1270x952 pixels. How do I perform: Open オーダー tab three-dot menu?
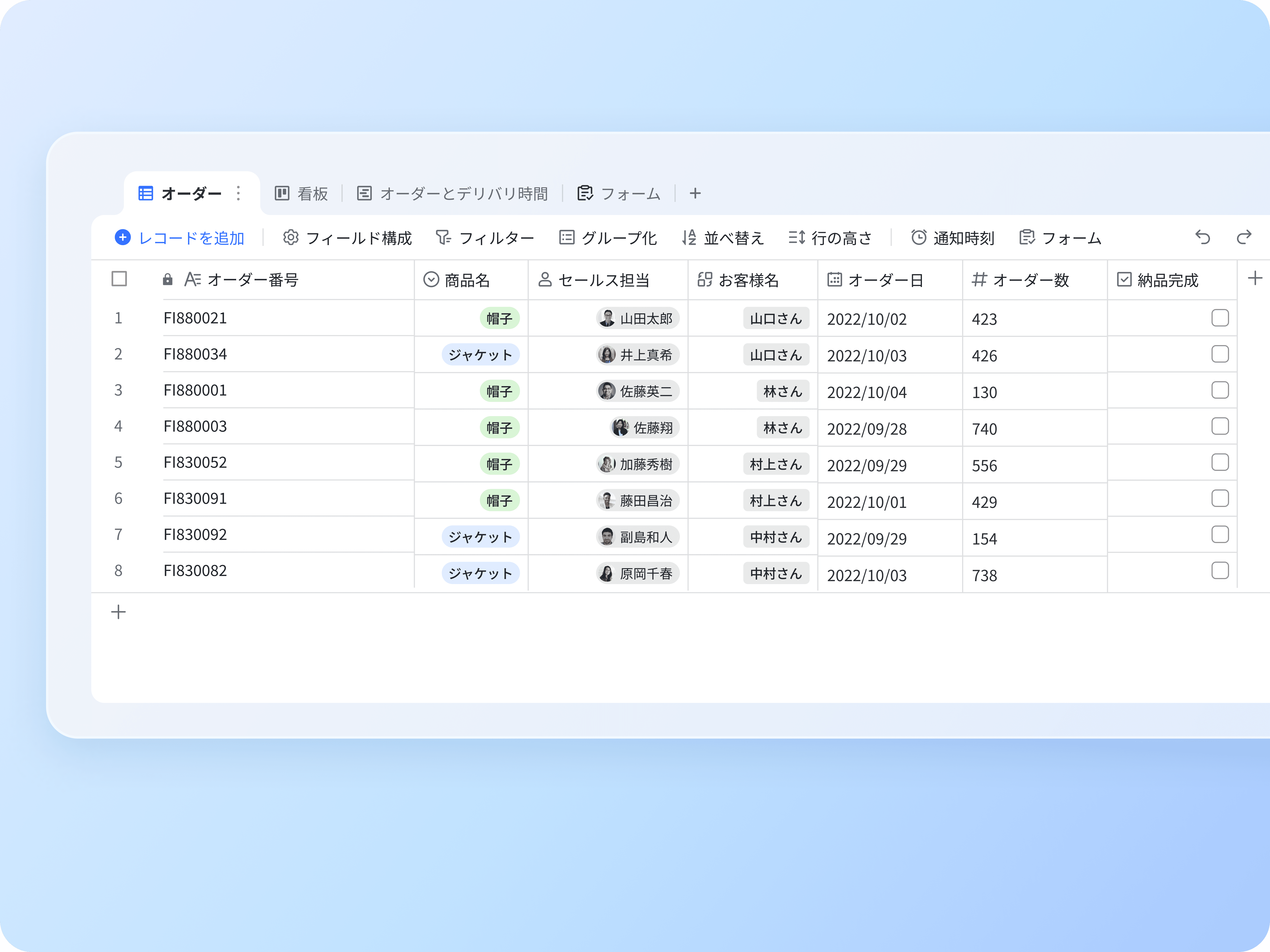point(238,193)
